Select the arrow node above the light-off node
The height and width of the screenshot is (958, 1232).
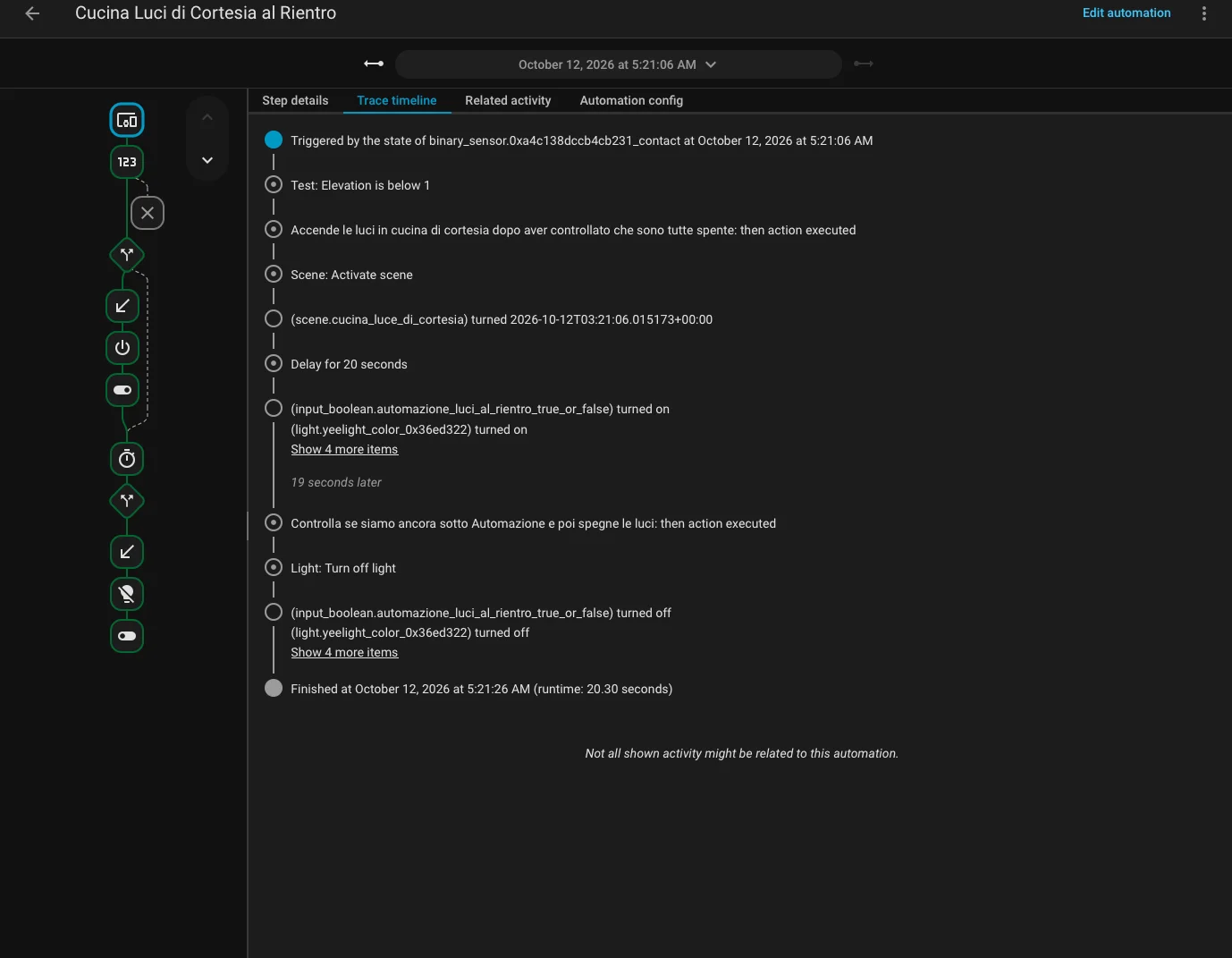click(x=127, y=552)
